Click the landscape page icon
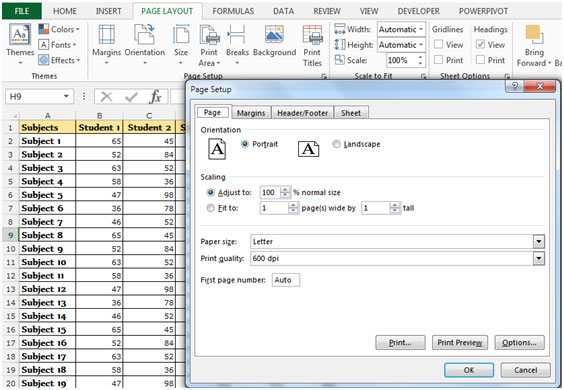 click(x=308, y=149)
